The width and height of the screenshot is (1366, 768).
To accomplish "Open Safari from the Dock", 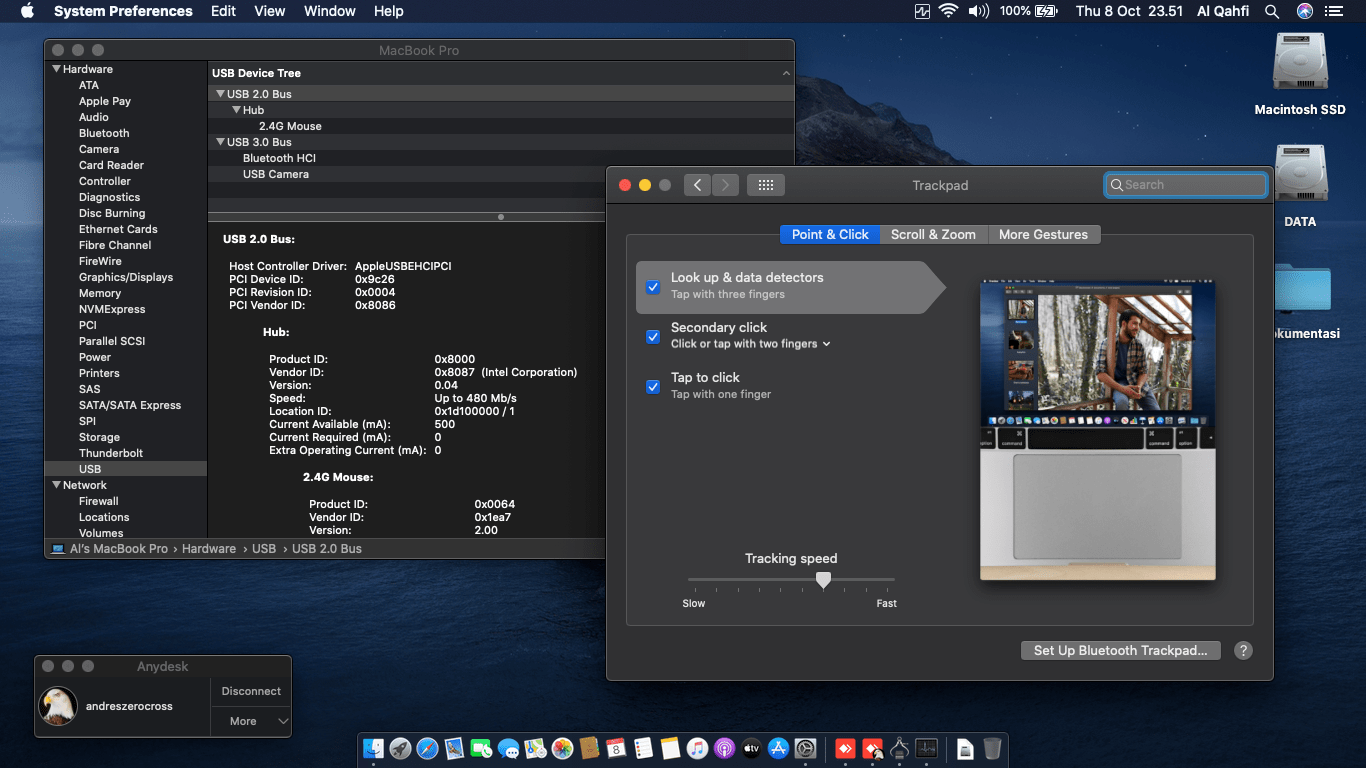I will coord(427,748).
